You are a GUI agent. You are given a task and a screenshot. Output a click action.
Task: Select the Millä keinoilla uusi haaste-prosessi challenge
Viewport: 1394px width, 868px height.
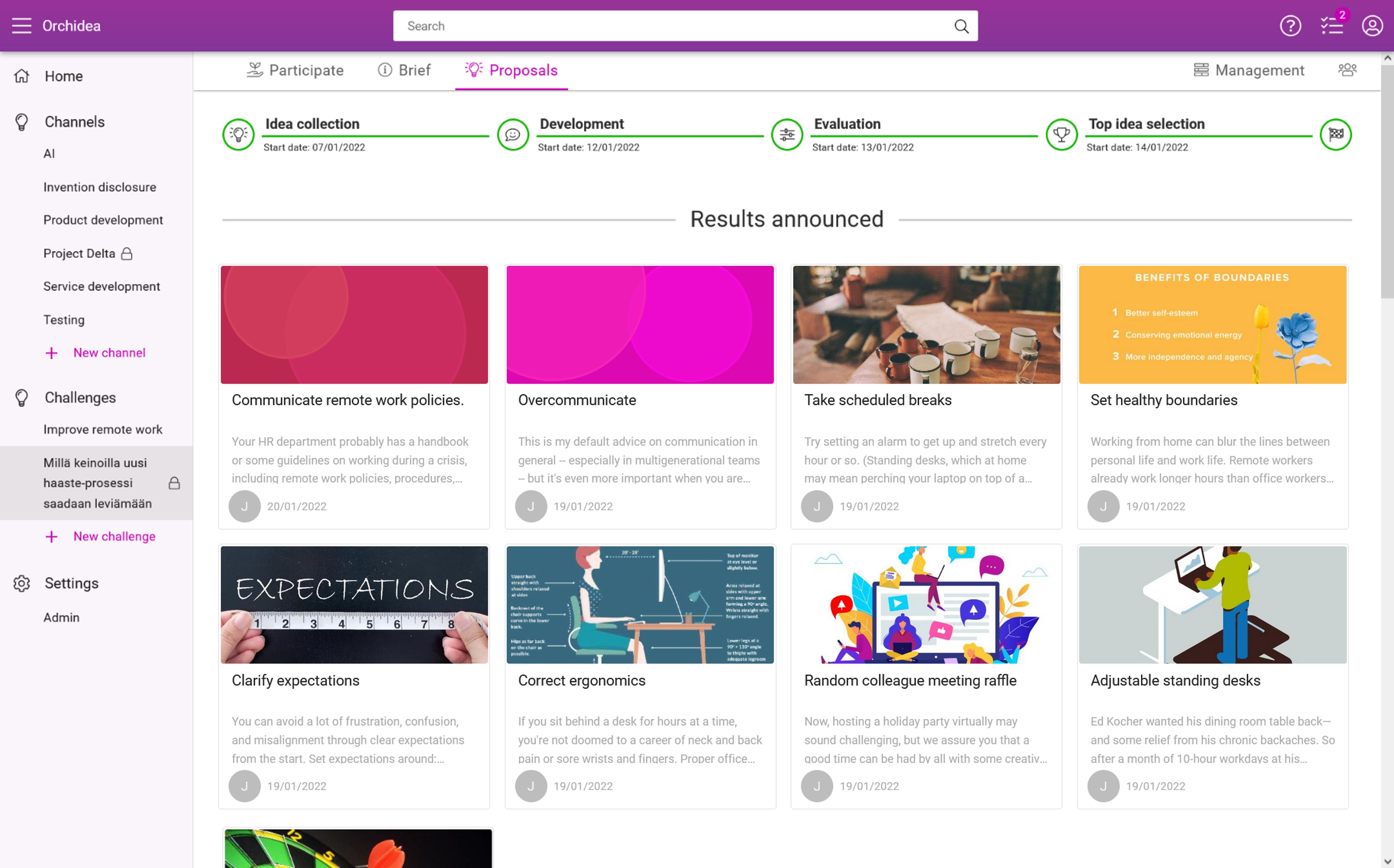[96, 483]
